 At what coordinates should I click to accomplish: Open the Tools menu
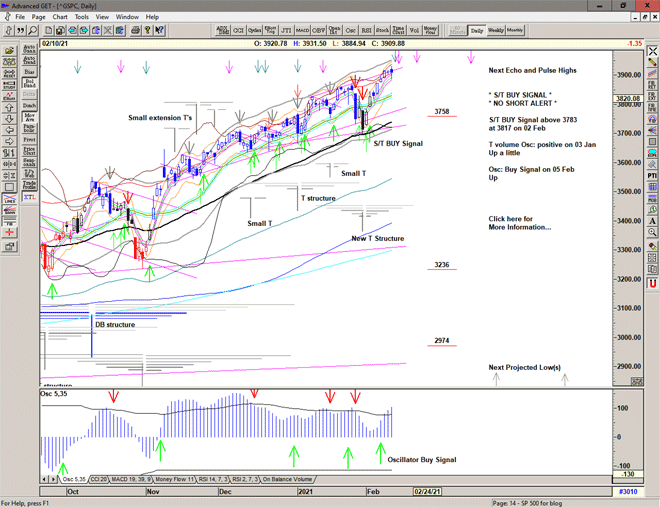click(x=82, y=17)
